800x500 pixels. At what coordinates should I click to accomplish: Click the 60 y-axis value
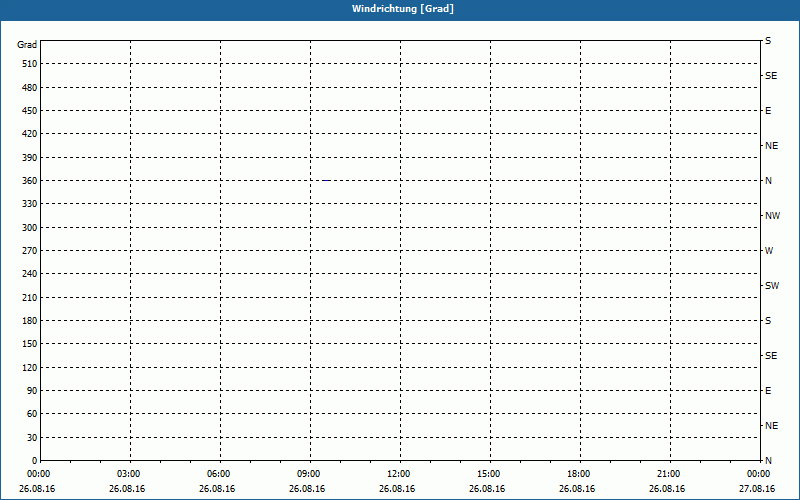32,414
